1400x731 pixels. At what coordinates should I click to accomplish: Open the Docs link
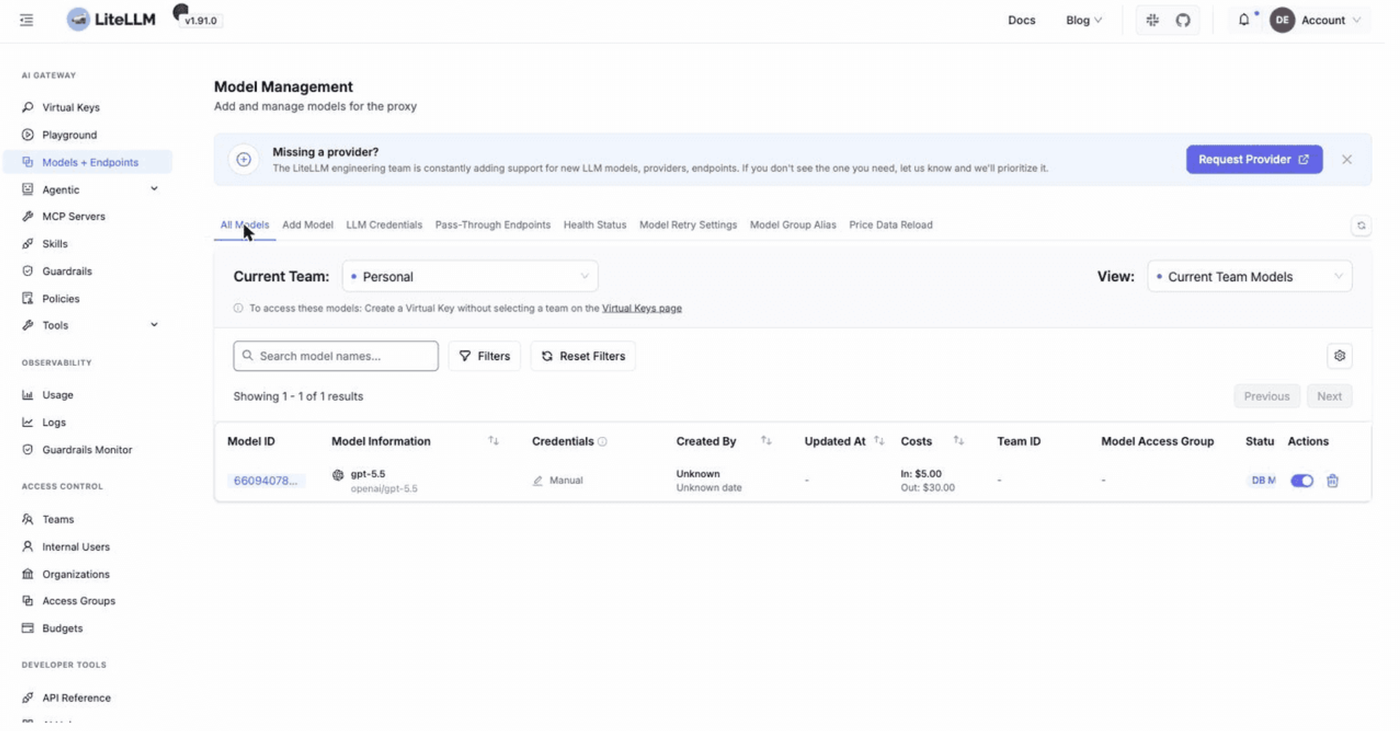click(x=1022, y=20)
